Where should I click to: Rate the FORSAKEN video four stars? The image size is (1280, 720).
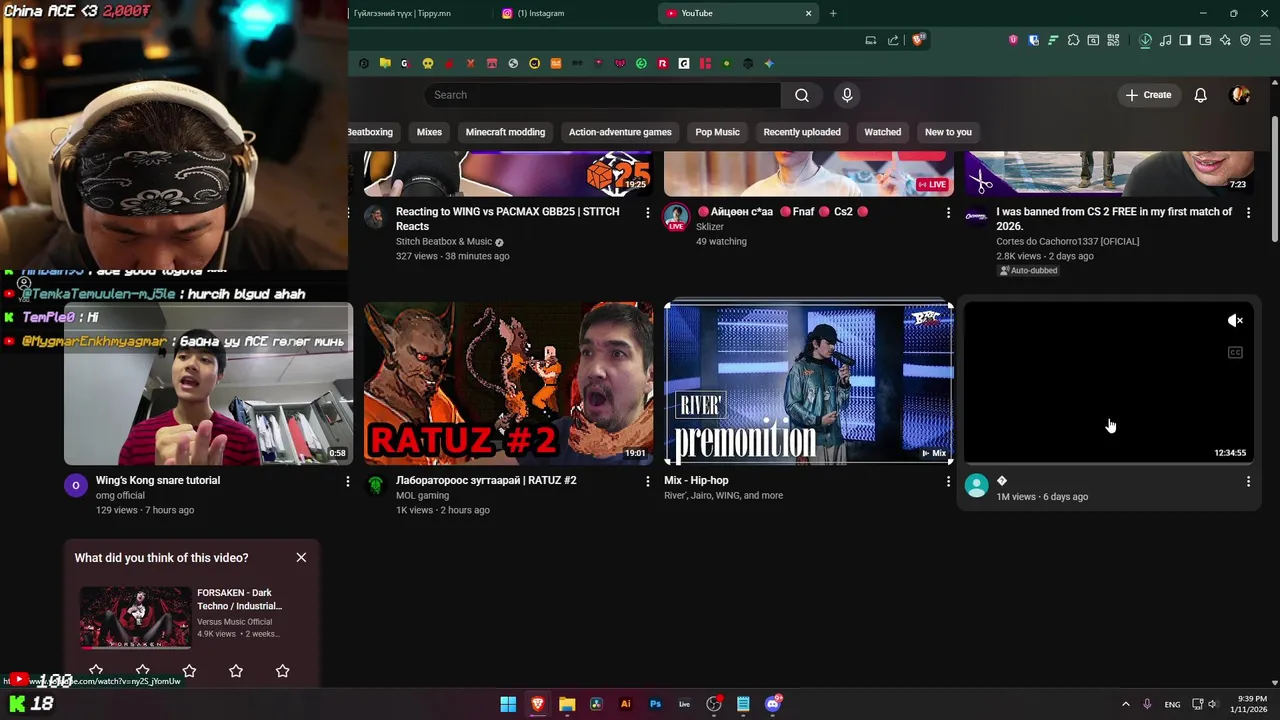(x=236, y=671)
